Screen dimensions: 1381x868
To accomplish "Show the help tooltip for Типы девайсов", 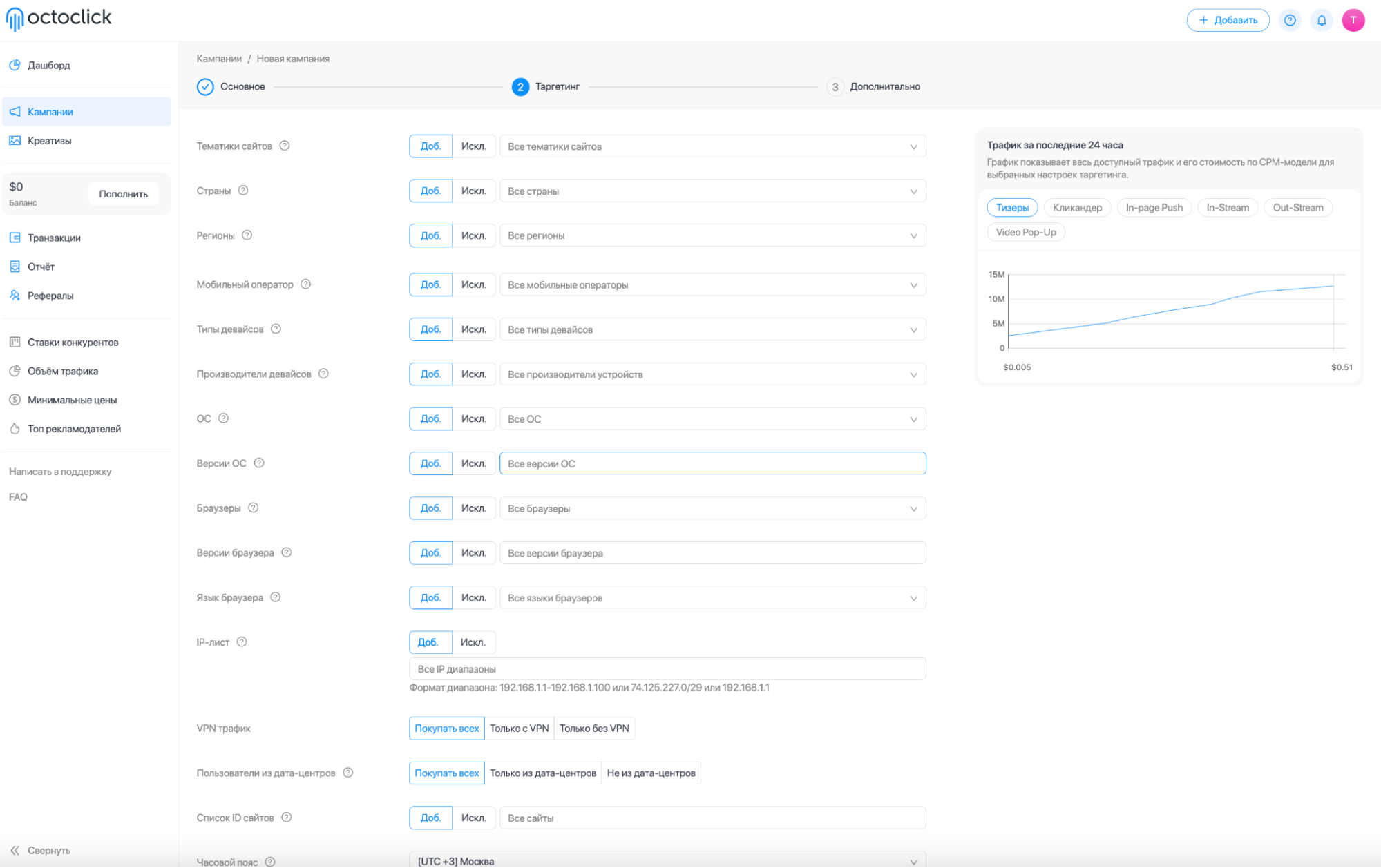I will [276, 329].
